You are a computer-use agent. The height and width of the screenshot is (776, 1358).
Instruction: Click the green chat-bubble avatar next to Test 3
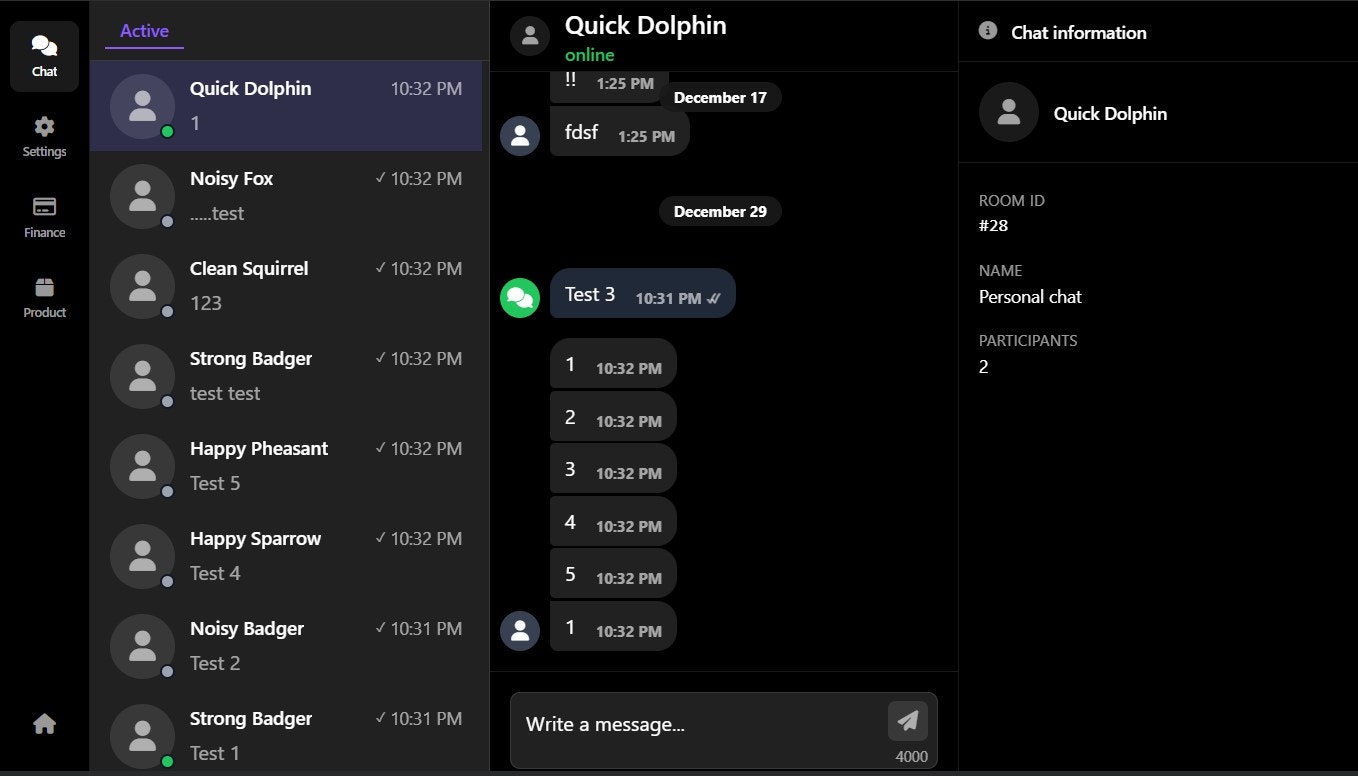point(519,297)
